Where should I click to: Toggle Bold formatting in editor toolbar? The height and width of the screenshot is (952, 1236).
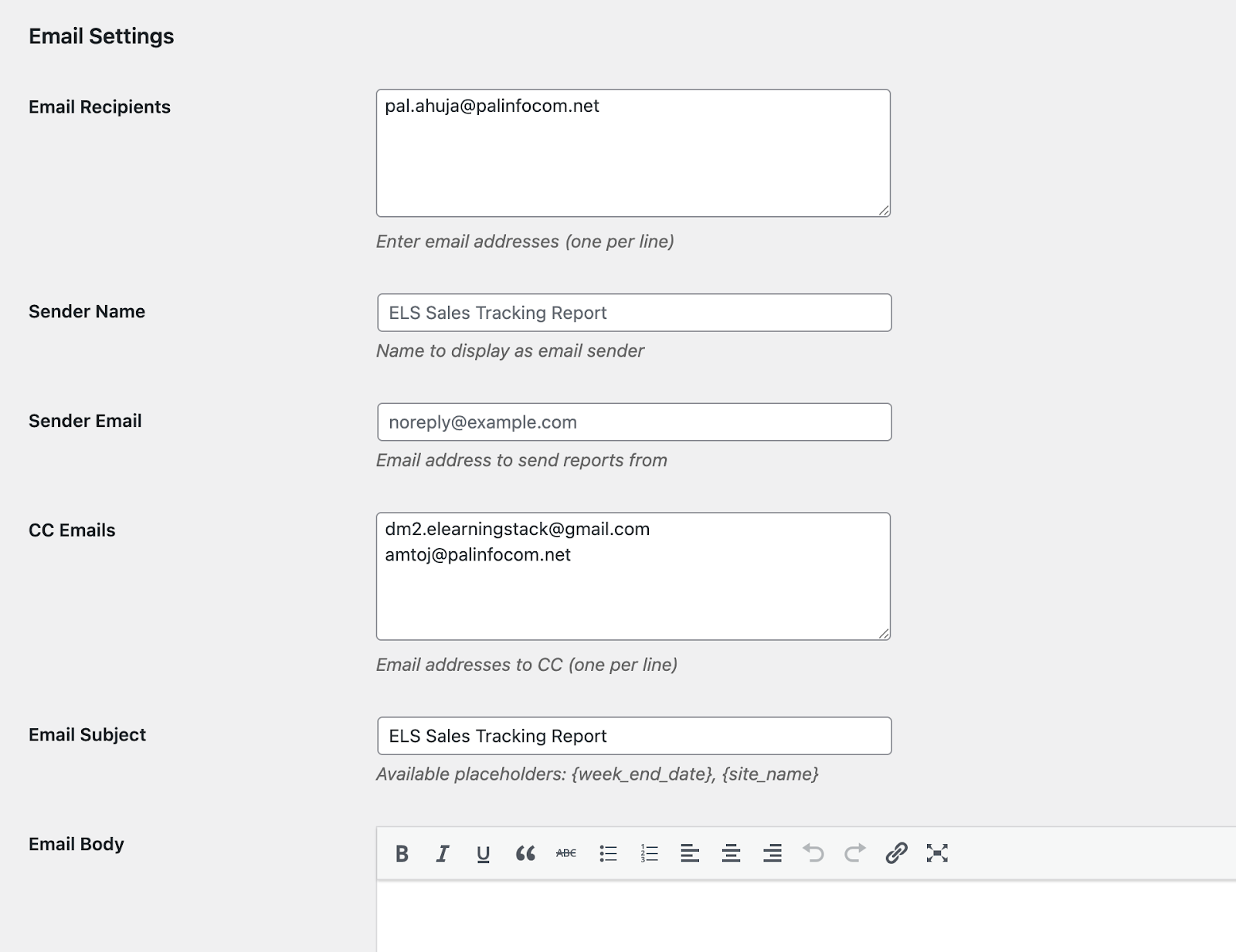click(x=402, y=853)
